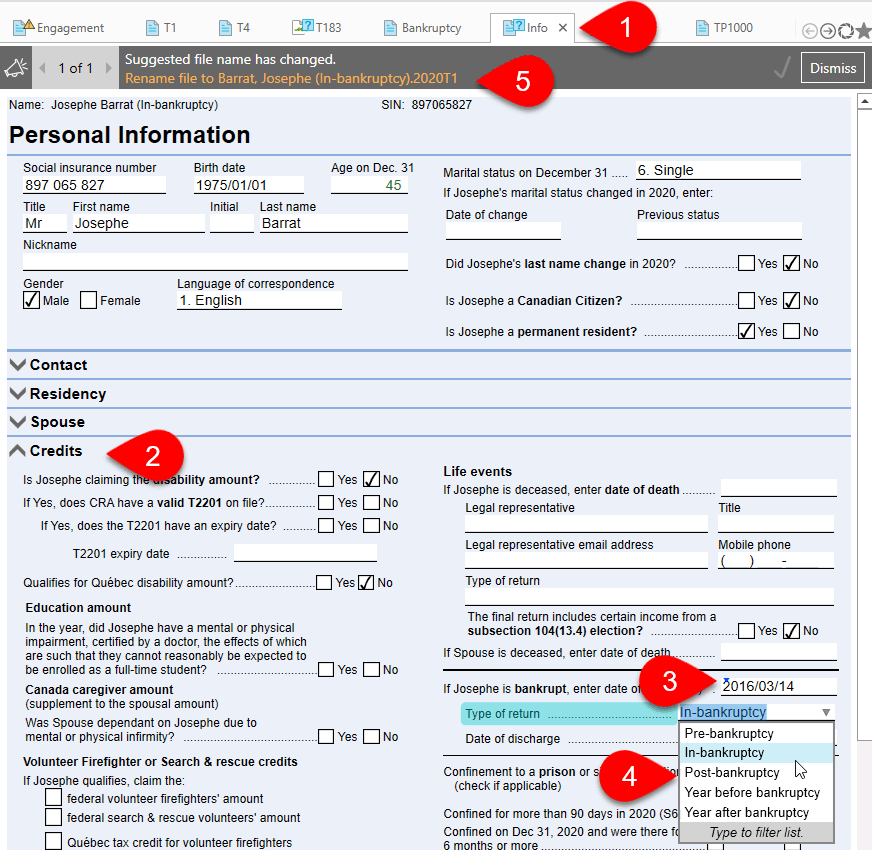The width and height of the screenshot is (872, 850).
Task: Open Language of correspondence dropdown
Action: tap(259, 300)
